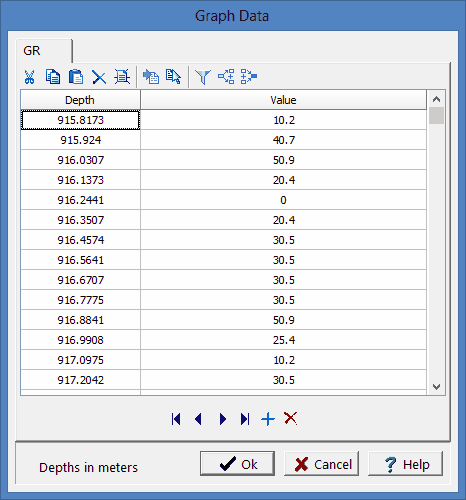The image size is (466, 500).
Task: Select depth cell 916.0307
Action: (x=80, y=160)
